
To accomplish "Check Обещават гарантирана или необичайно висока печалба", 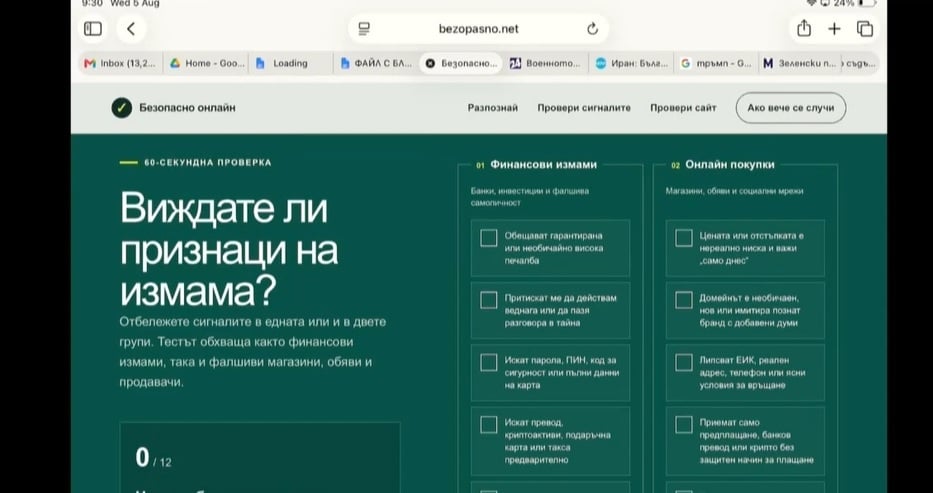I will tap(489, 238).
